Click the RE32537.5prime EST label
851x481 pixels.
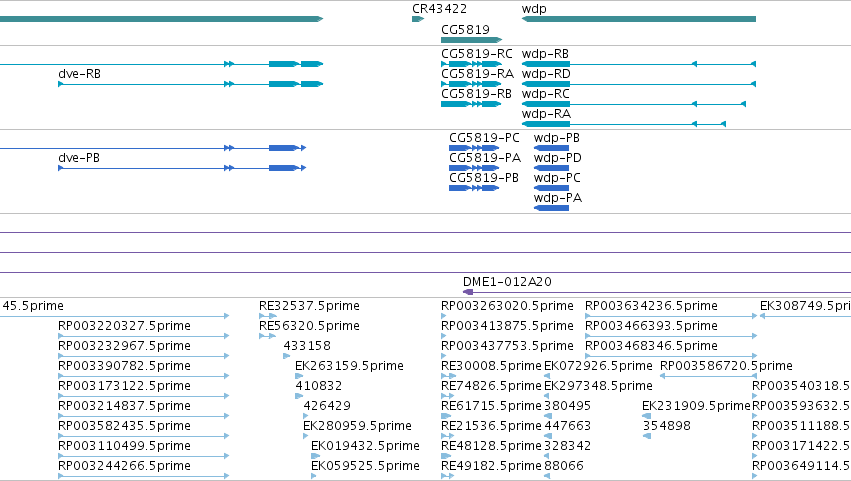[309, 306]
